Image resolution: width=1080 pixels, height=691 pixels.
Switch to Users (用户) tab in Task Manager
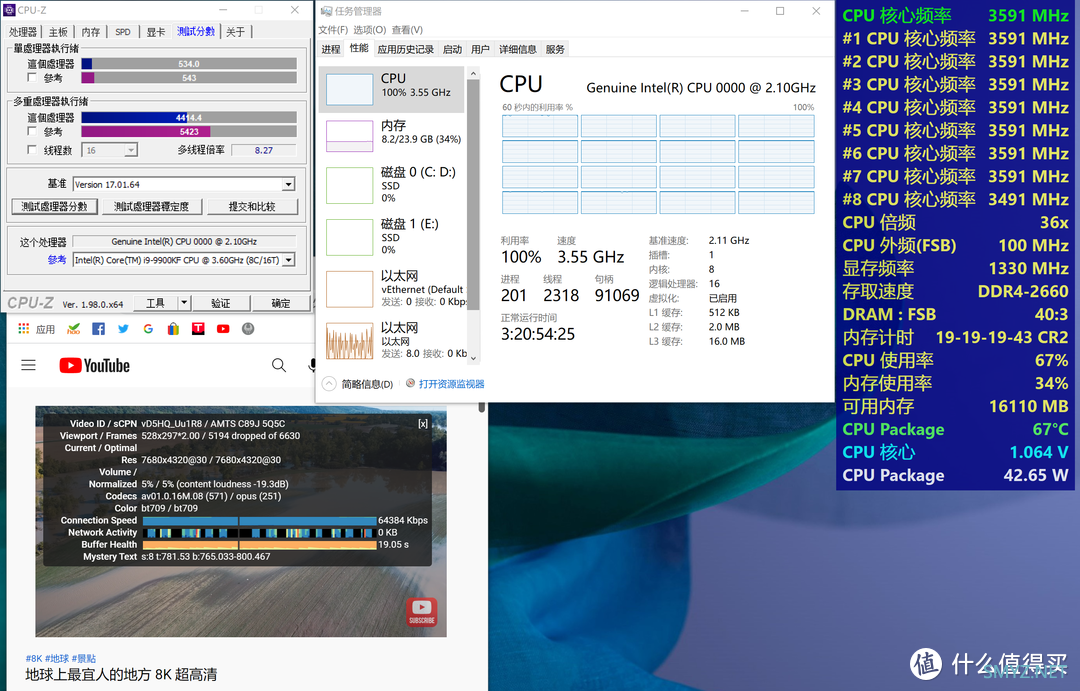click(x=480, y=50)
